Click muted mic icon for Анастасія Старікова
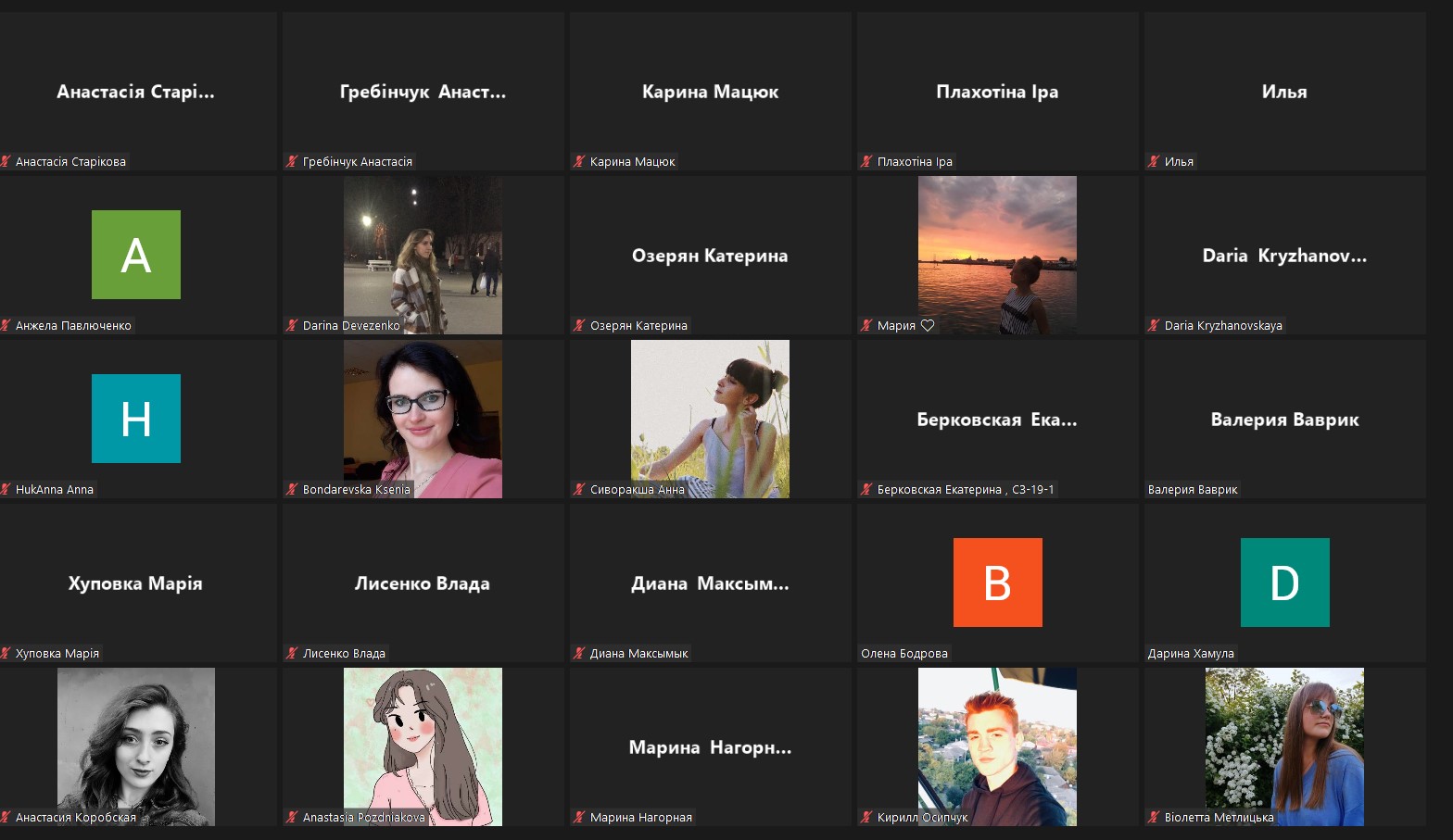This screenshot has height=840, width=1453. coord(6,161)
